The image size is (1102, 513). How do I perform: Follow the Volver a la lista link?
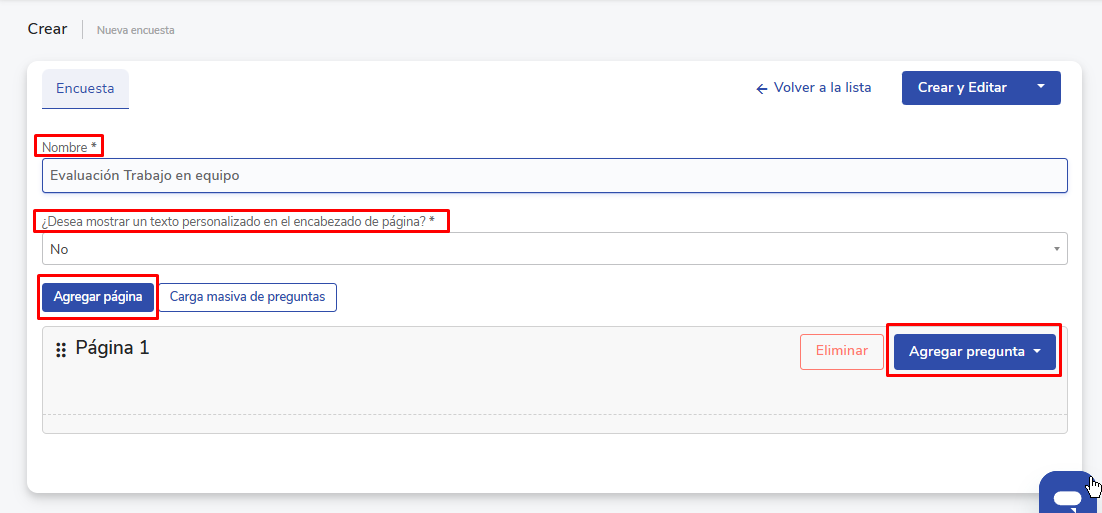822,88
